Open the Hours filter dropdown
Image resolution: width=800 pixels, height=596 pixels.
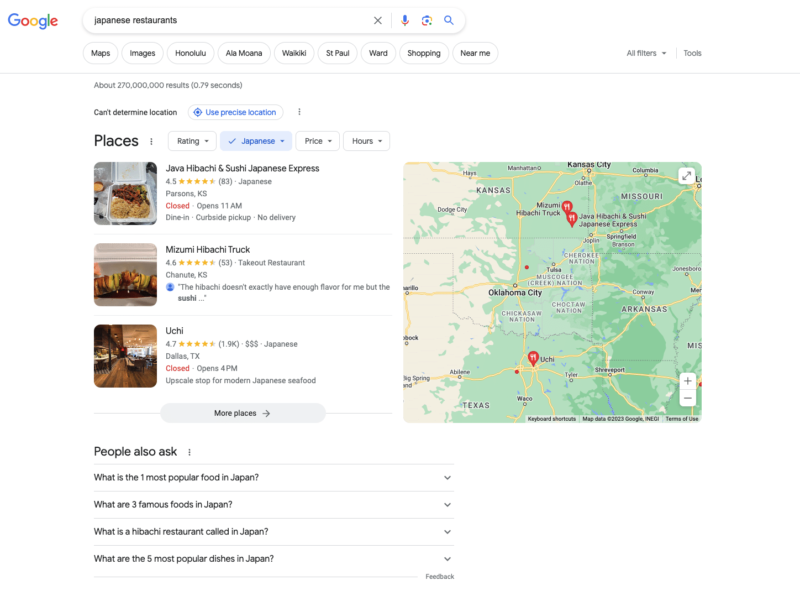367,141
